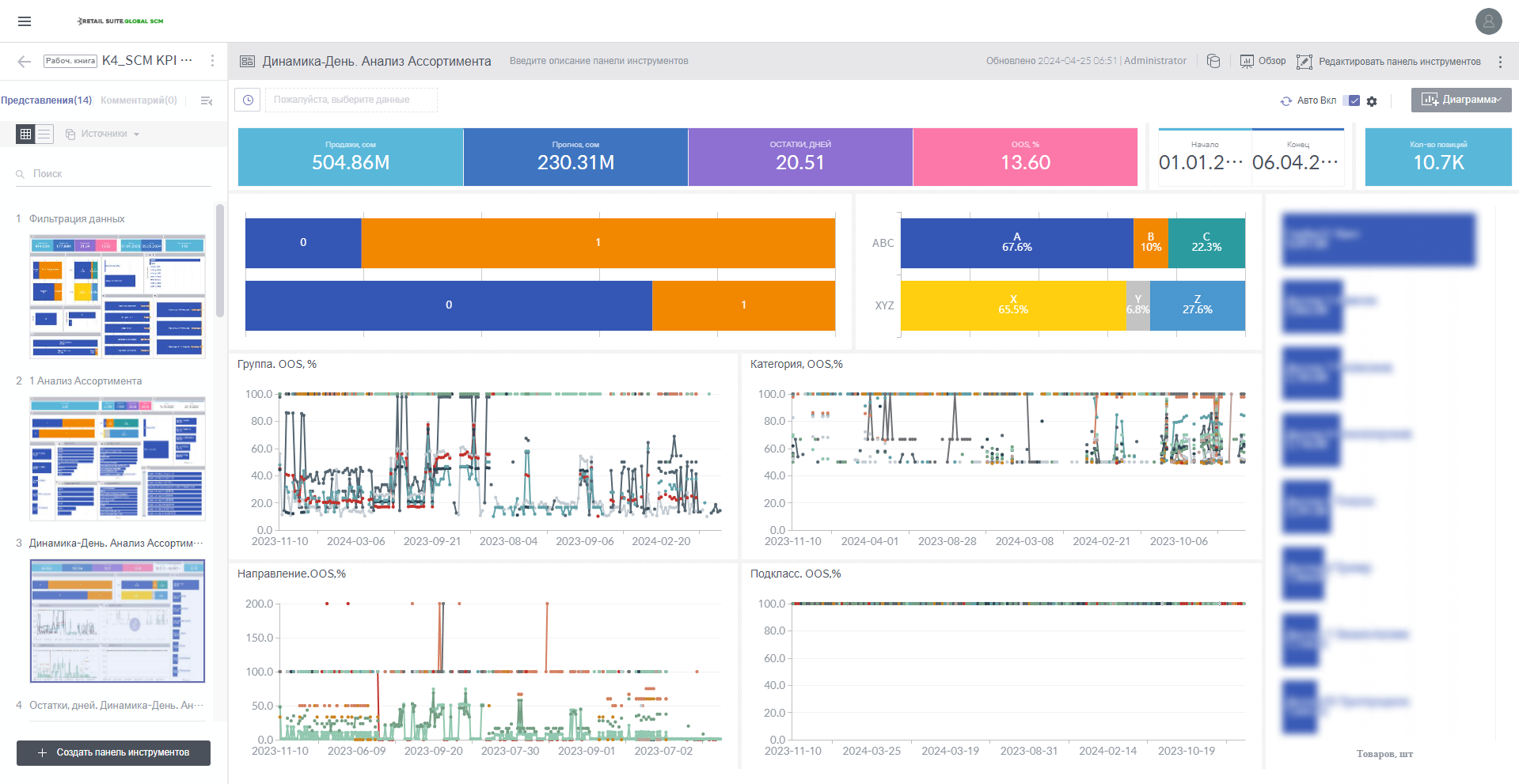Open the user profile avatar
Screen dimensions: 1519x784
coord(1488,21)
